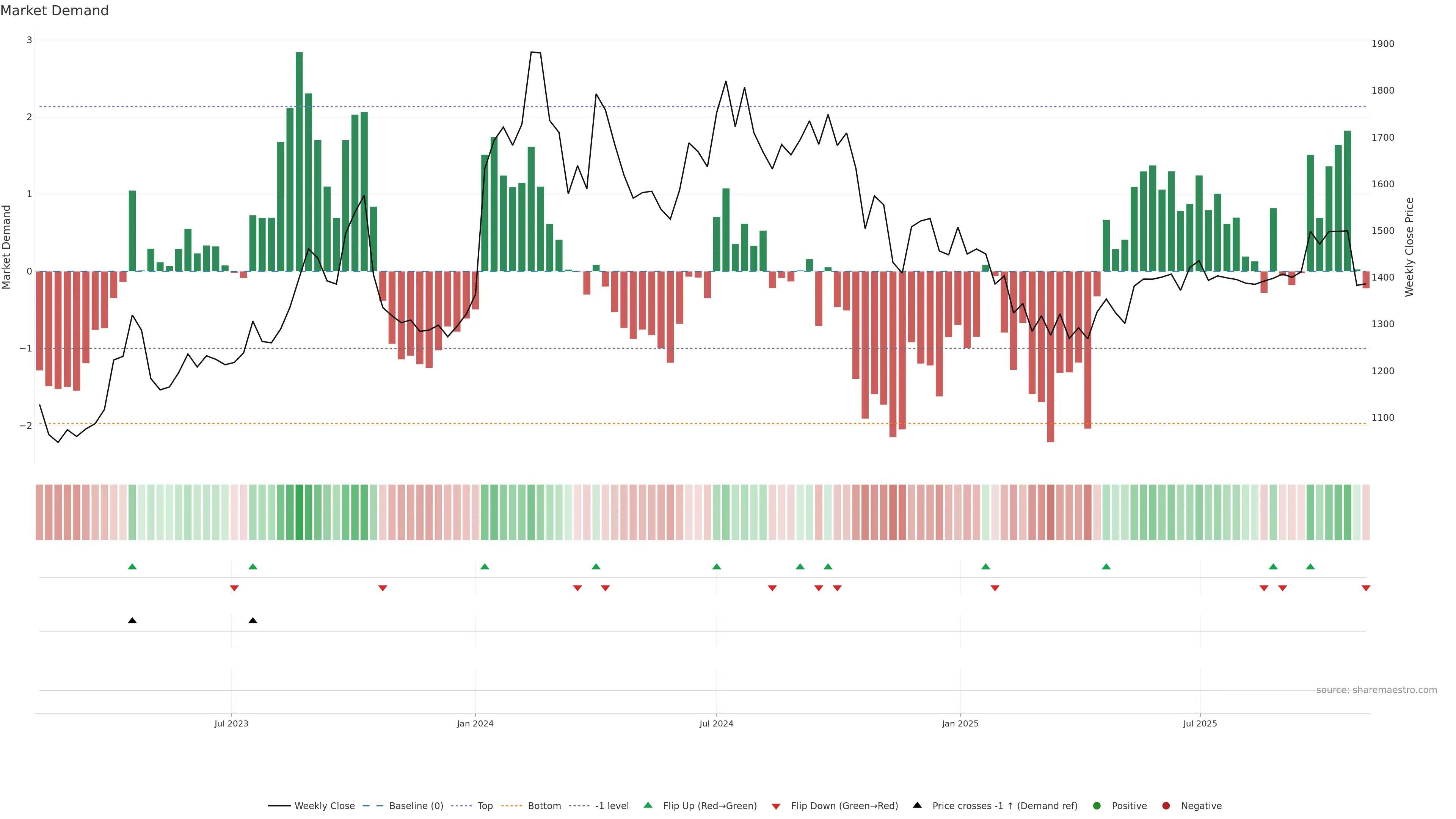This screenshot has height=819, width=1456.
Task: Toggle the -1 level legend item
Action: click(612, 805)
